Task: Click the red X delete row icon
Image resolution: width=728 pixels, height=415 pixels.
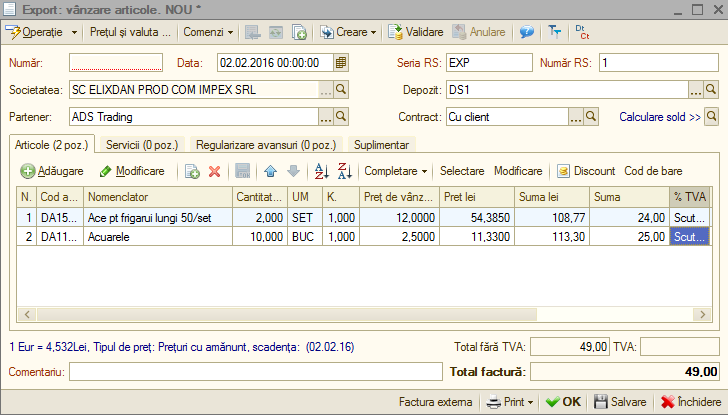Action: (x=214, y=171)
